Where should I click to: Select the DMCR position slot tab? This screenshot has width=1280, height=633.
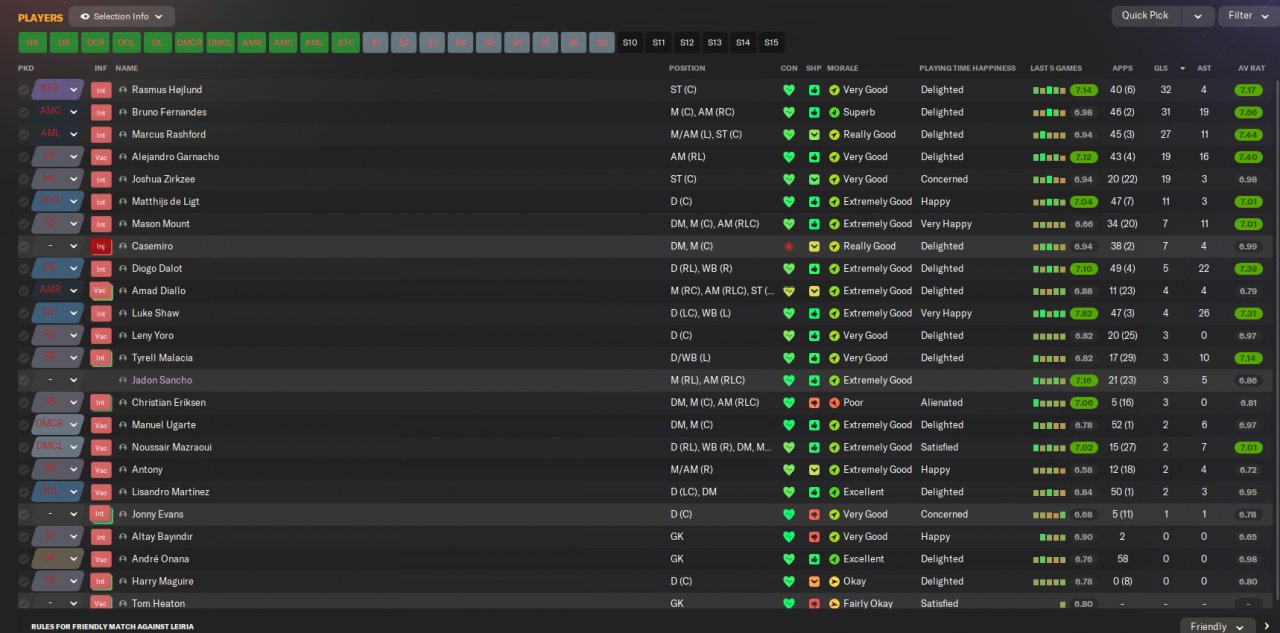tap(189, 43)
